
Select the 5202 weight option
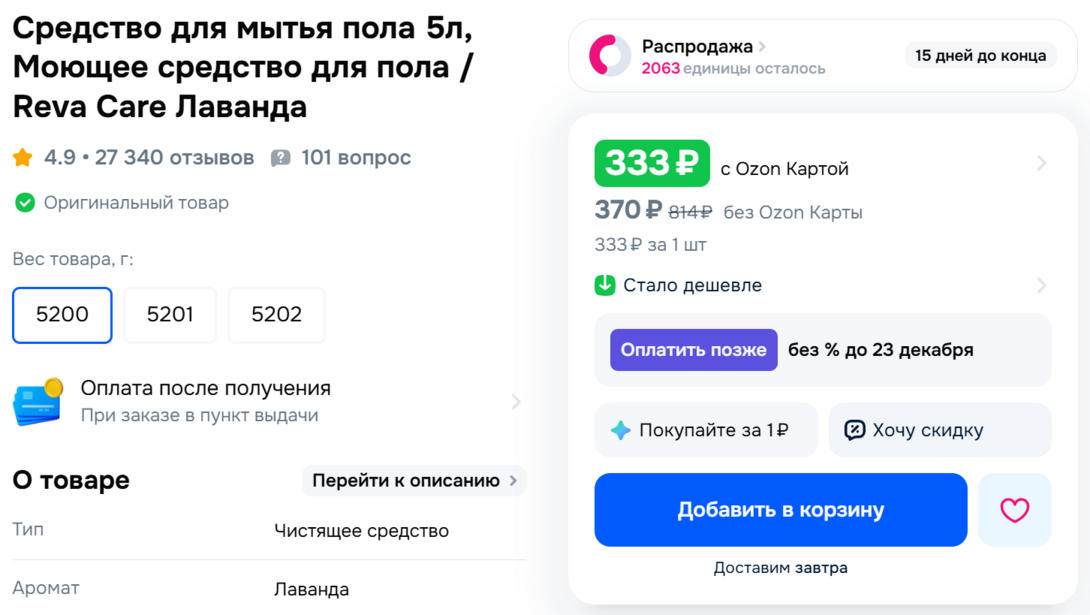click(x=278, y=315)
